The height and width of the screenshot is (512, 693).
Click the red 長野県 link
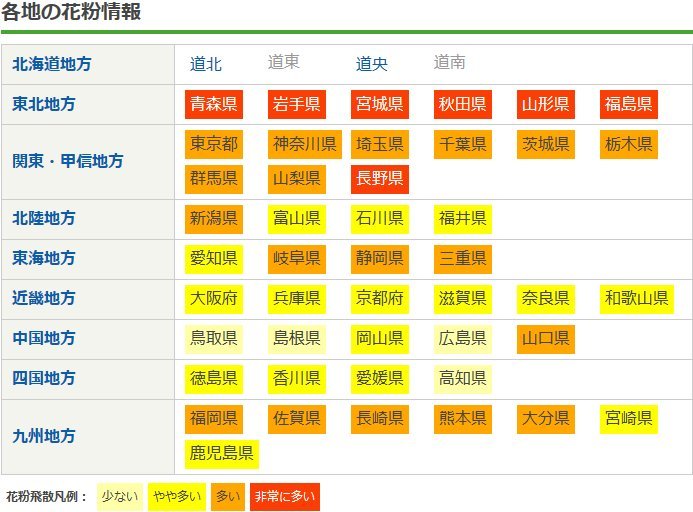[380, 178]
